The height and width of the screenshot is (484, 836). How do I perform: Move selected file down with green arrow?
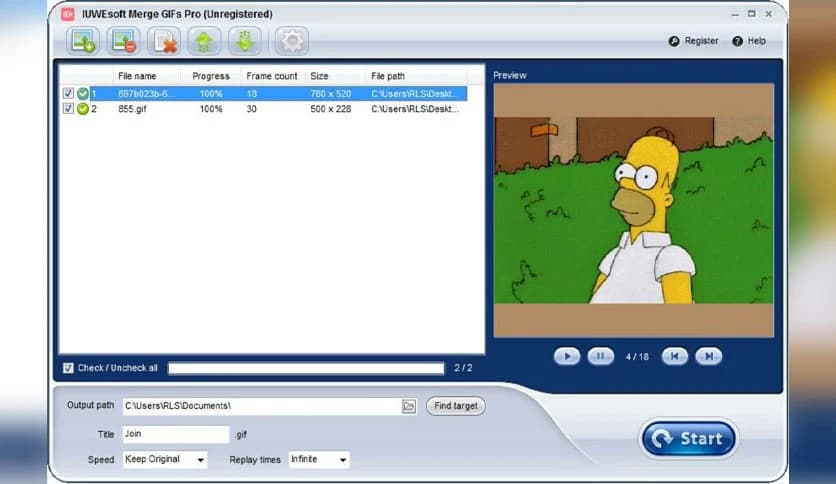[x=245, y=41]
